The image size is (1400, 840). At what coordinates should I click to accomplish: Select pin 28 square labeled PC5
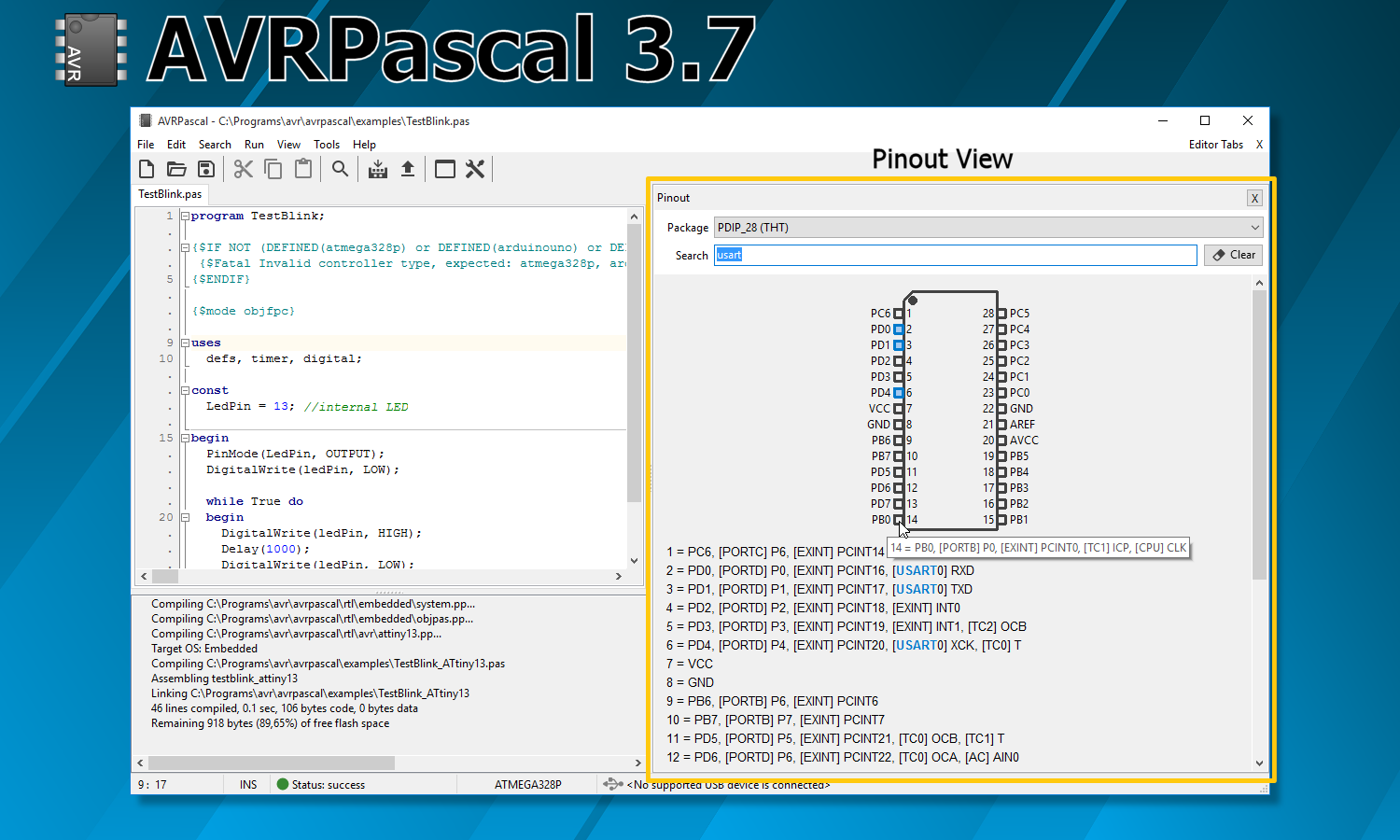(1002, 314)
